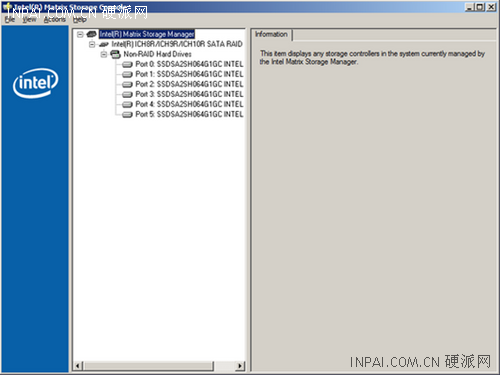Open the View menu
The width and height of the screenshot is (500, 375).
click(x=29, y=19)
